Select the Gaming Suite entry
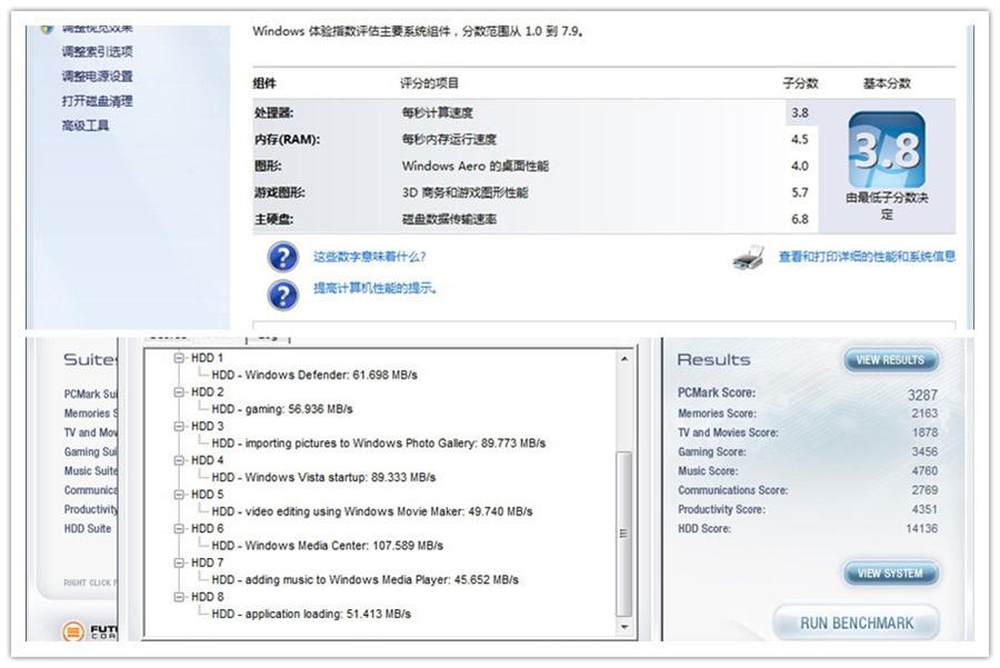1000x668 pixels. (91, 452)
